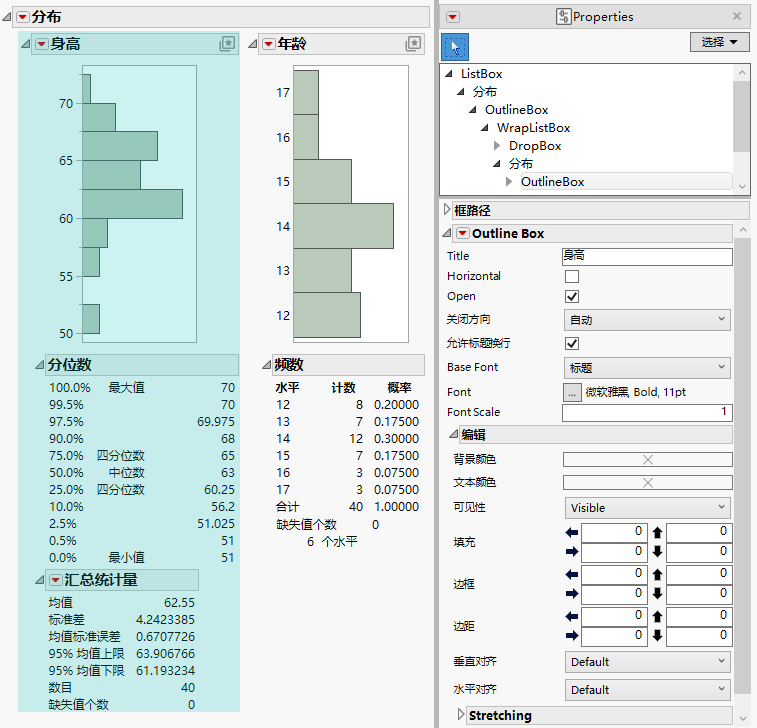Click probability 0.30000 in 频数 table
The height and width of the screenshot is (728, 757).
click(396, 439)
